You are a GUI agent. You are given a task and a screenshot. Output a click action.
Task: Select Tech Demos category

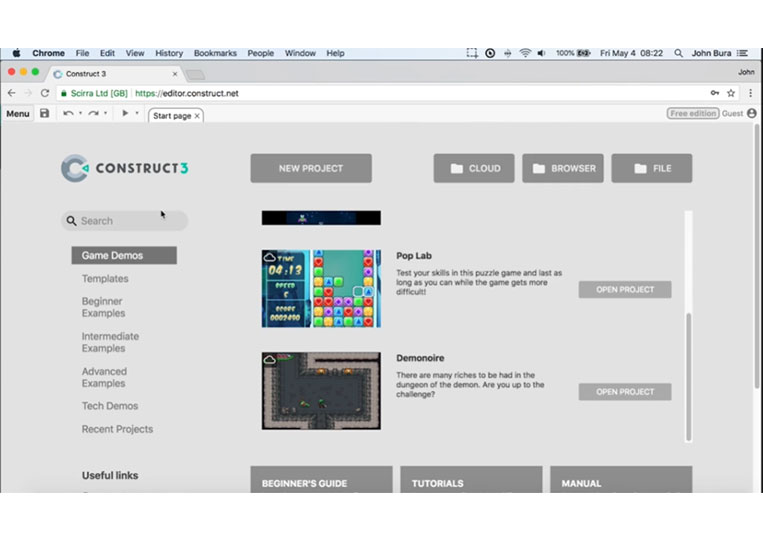pos(110,406)
